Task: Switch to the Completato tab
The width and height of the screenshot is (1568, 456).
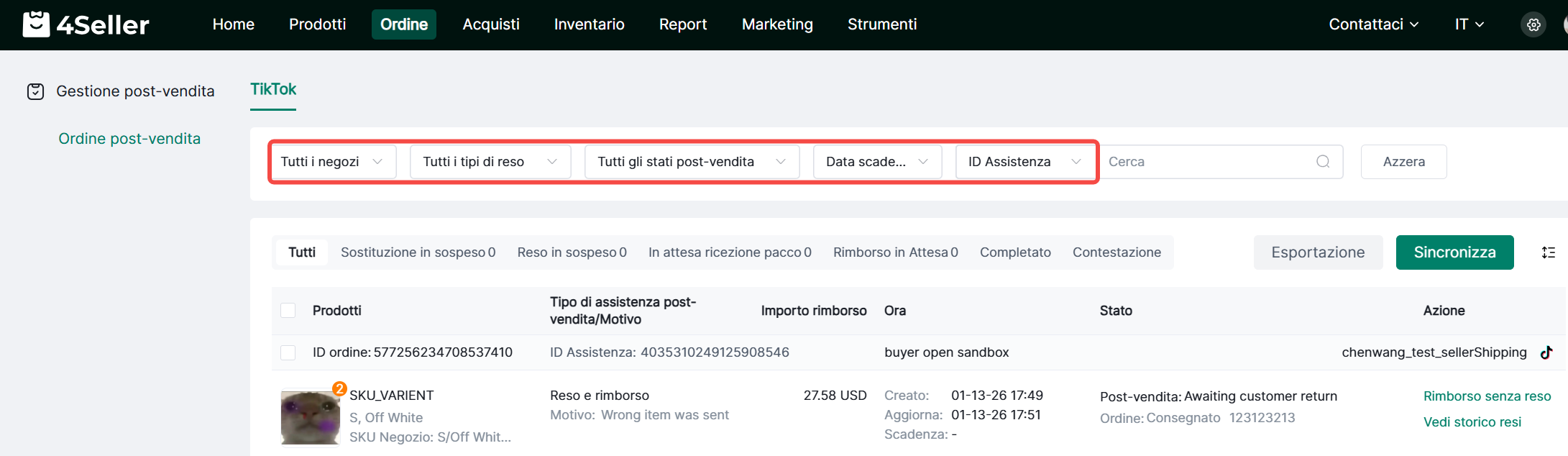Action: coord(1014,252)
